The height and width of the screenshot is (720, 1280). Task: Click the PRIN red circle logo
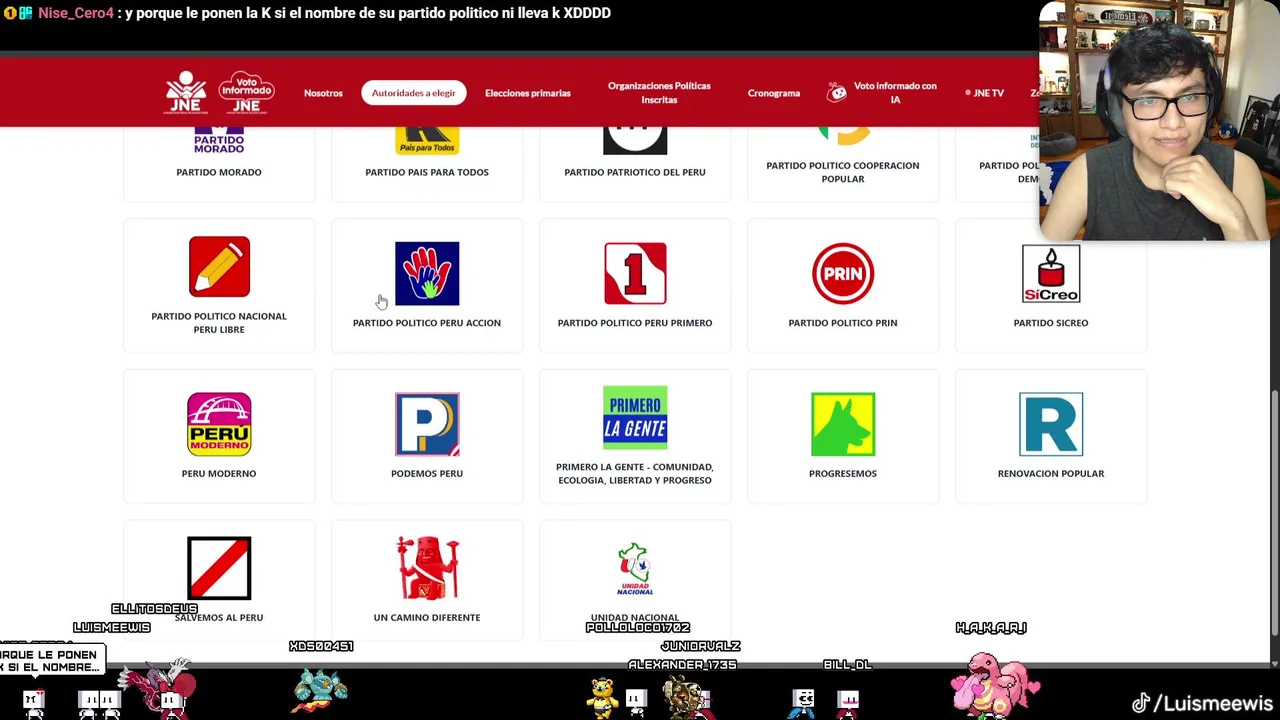843,273
